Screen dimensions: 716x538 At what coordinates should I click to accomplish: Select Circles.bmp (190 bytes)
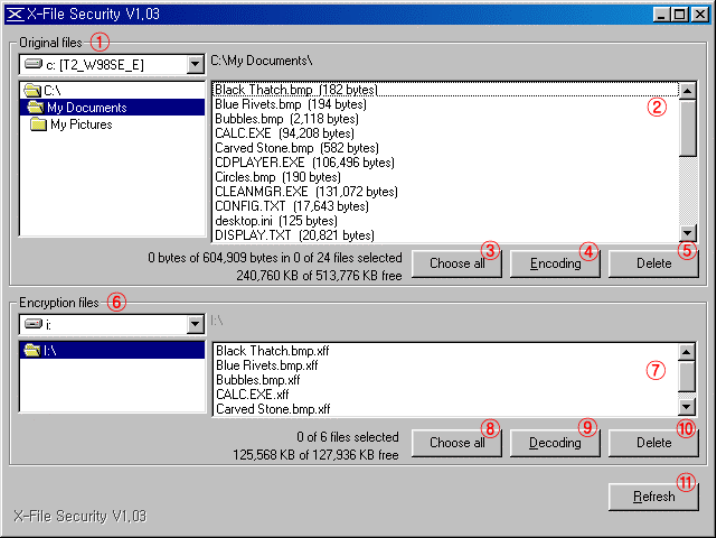click(446, 177)
